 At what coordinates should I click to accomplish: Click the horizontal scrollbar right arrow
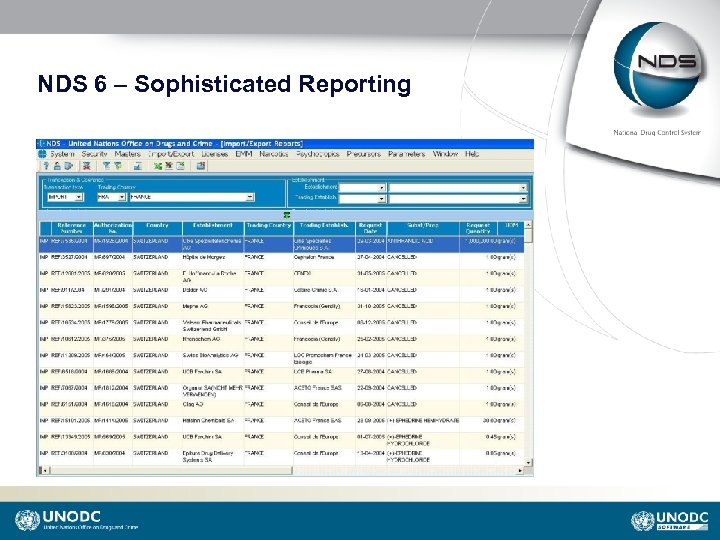tap(520, 471)
